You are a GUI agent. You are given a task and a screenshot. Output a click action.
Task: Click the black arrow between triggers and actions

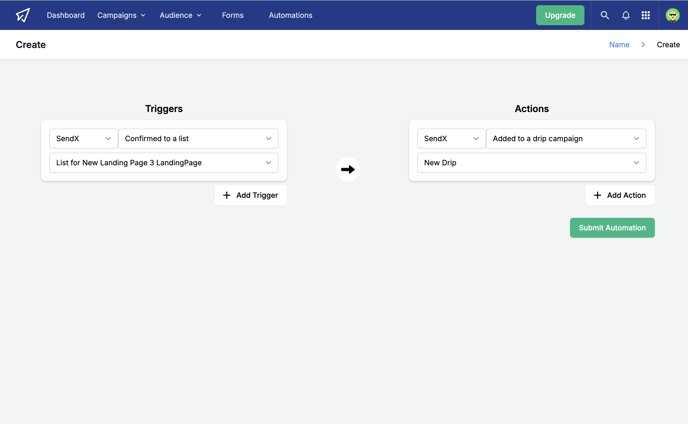[348, 169]
